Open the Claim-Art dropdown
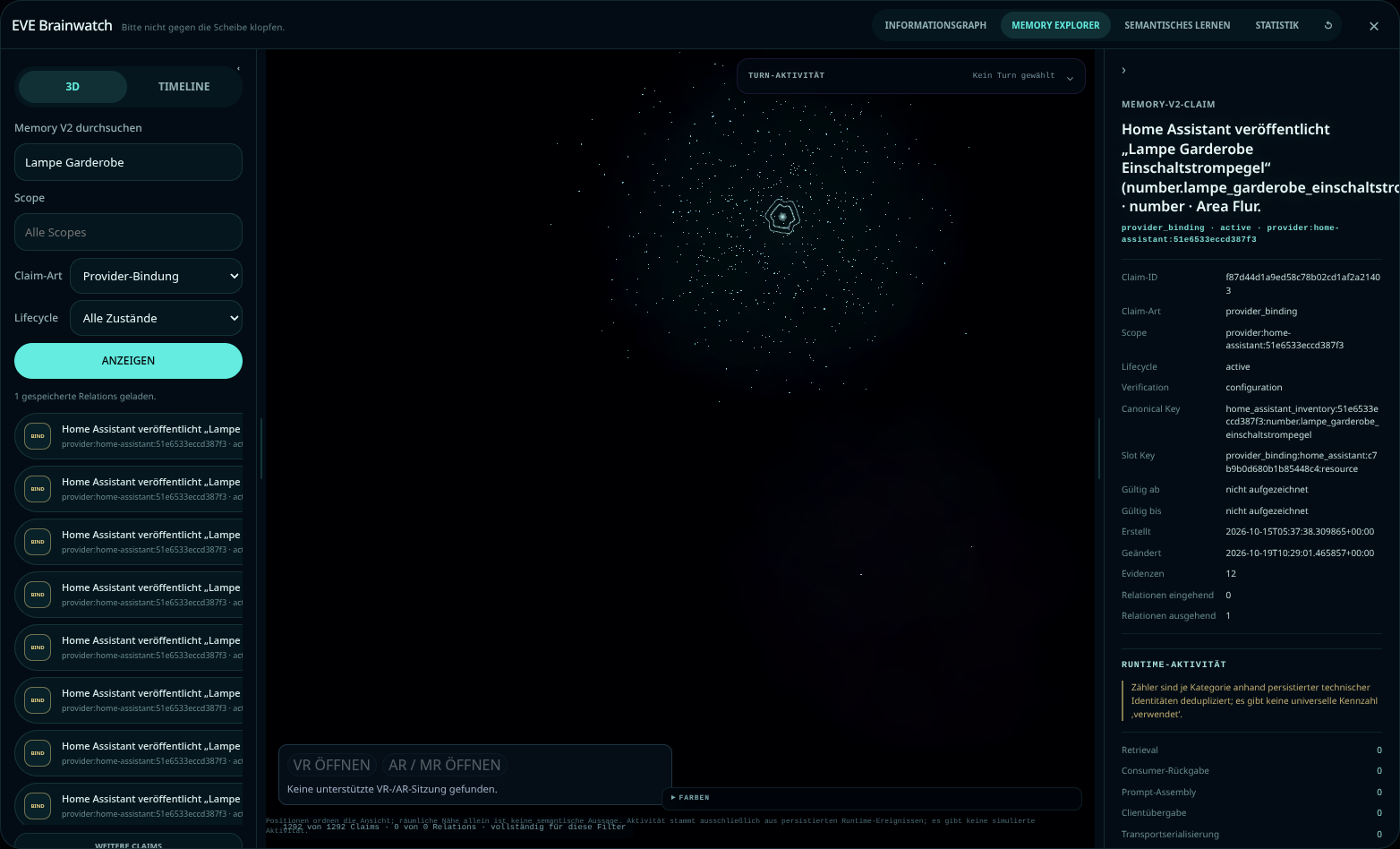Viewport: 1400px width, 849px height. tap(156, 276)
